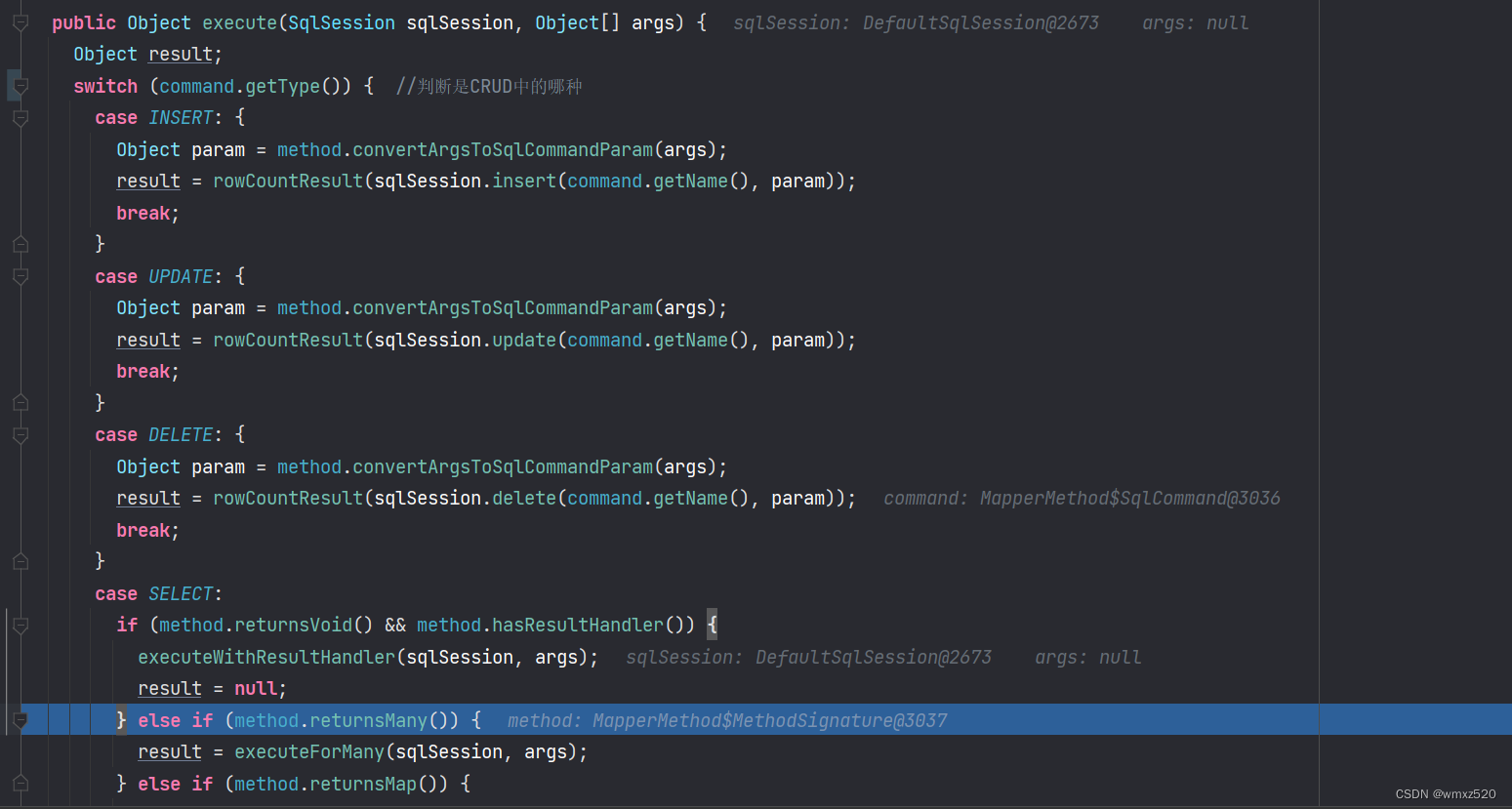Click method.hasResultHandler() call
The height and width of the screenshot is (809, 1512).
[x=555, y=626]
